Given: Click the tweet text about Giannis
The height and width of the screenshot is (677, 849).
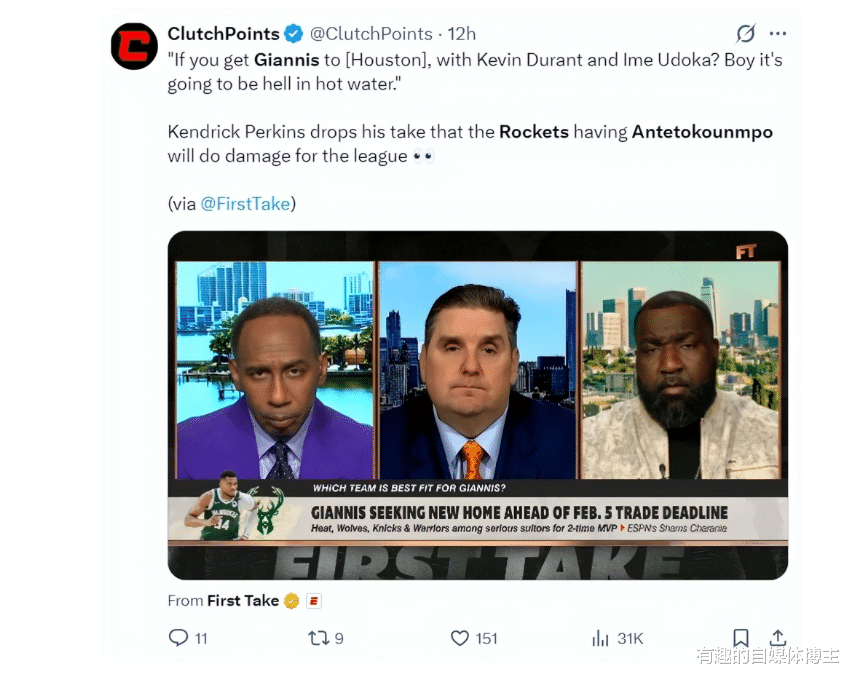Looking at the screenshot, I should click(474, 71).
